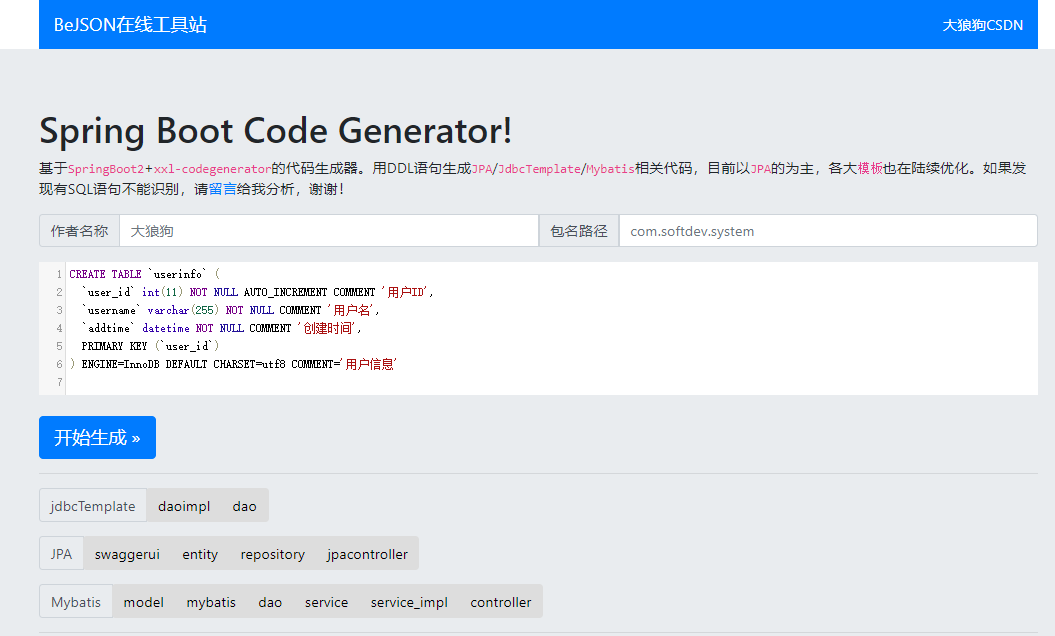Choose the swaggerui template in JPA group

point(127,554)
